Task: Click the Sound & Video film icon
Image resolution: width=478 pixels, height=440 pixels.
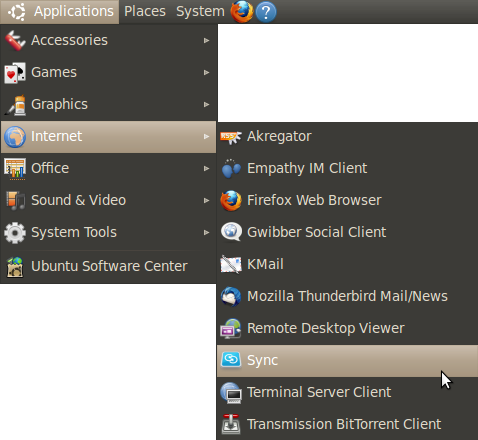Action: coord(15,200)
